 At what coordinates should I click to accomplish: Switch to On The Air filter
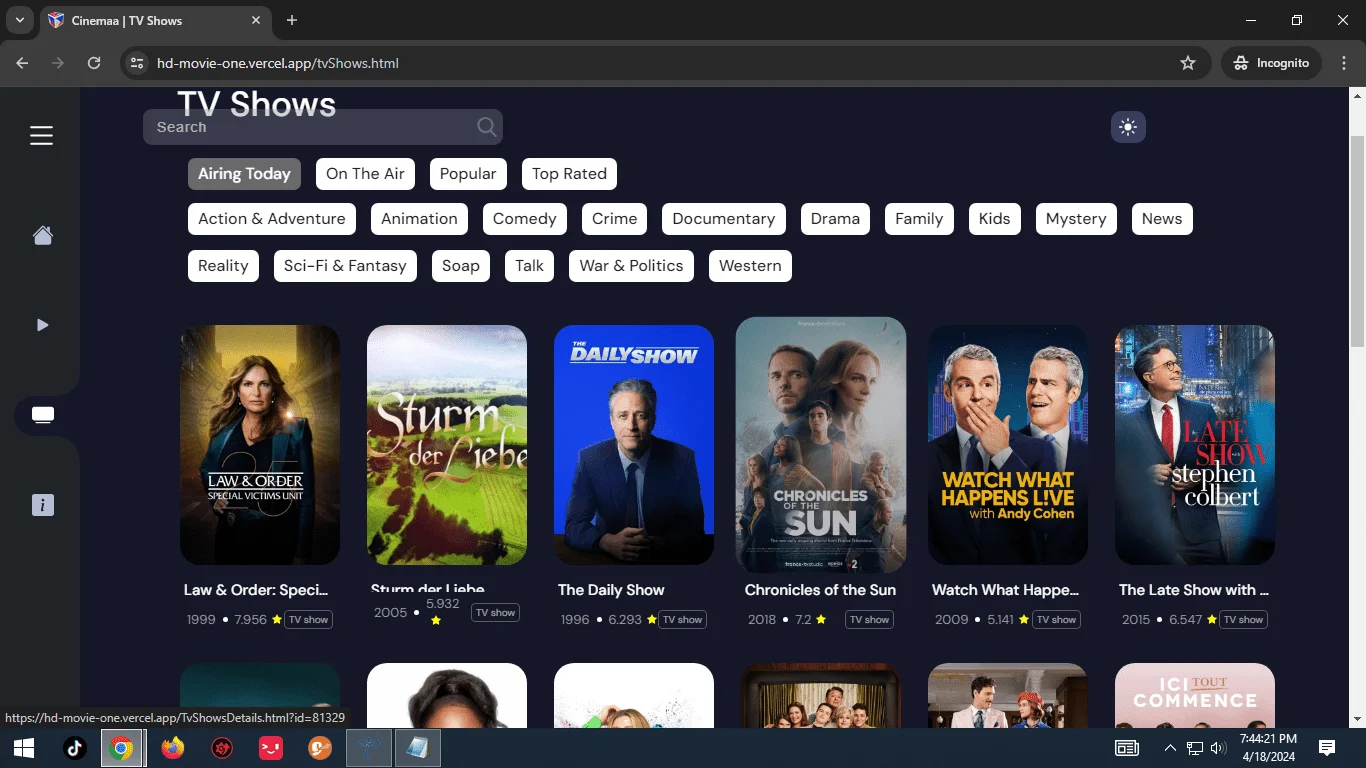[365, 174]
